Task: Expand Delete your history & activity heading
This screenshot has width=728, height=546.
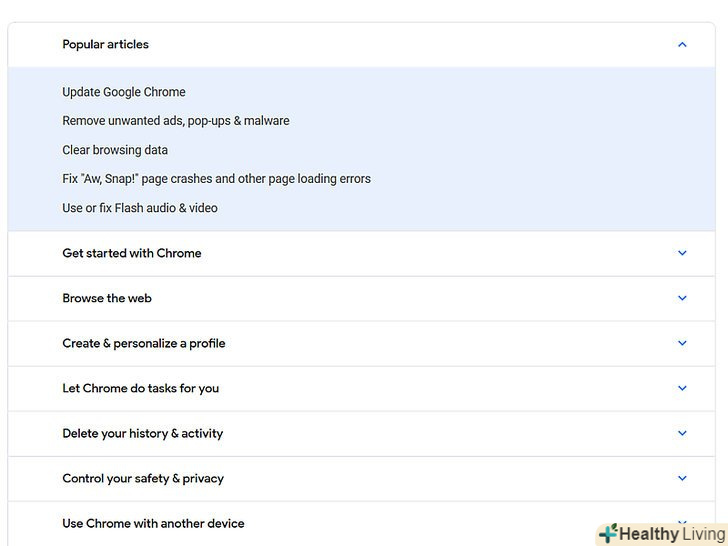Action: (142, 433)
